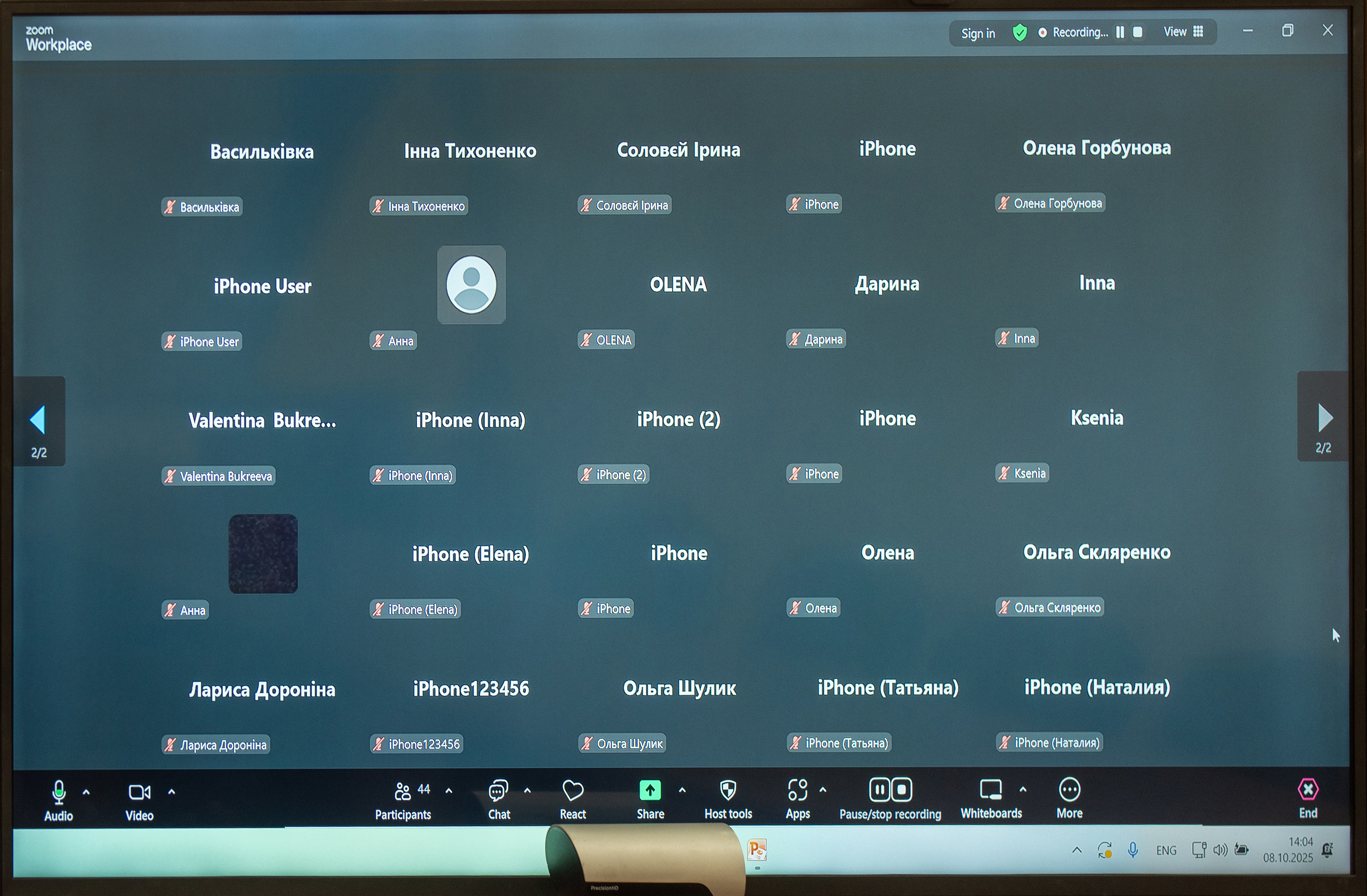Open the Chat panel icon

(x=498, y=791)
